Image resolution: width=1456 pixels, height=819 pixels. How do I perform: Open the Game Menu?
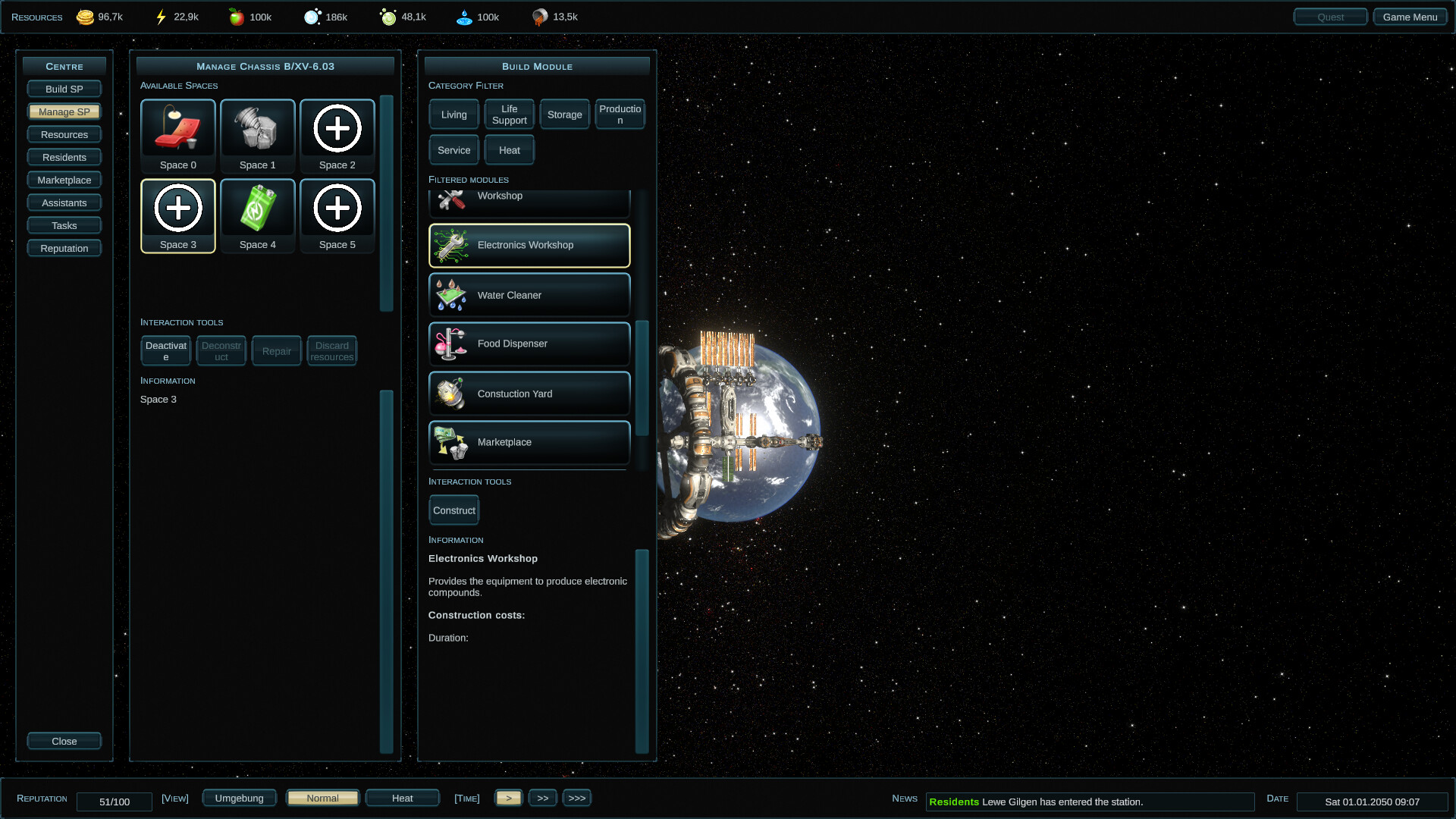(1410, 16)
